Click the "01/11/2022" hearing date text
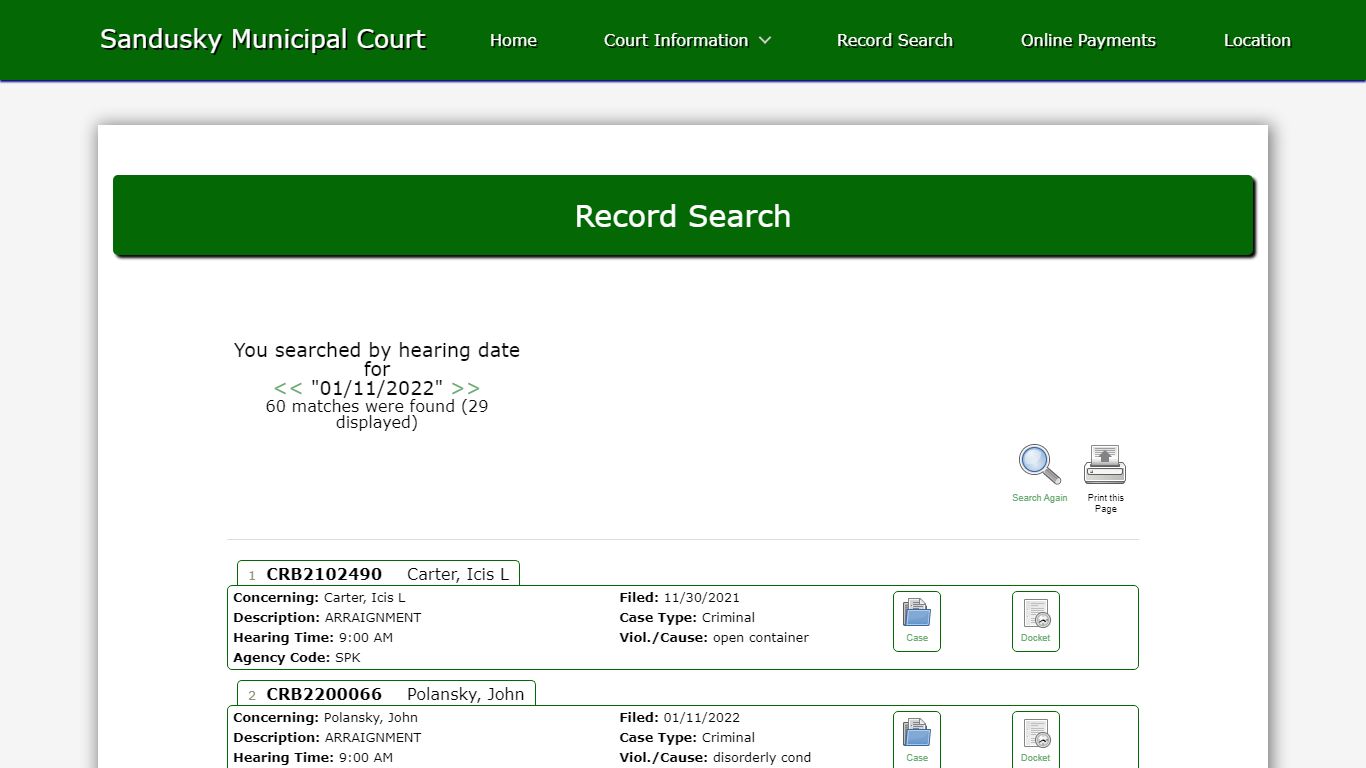This screenshot has width=1366, height=768. [x=377, y=388]
